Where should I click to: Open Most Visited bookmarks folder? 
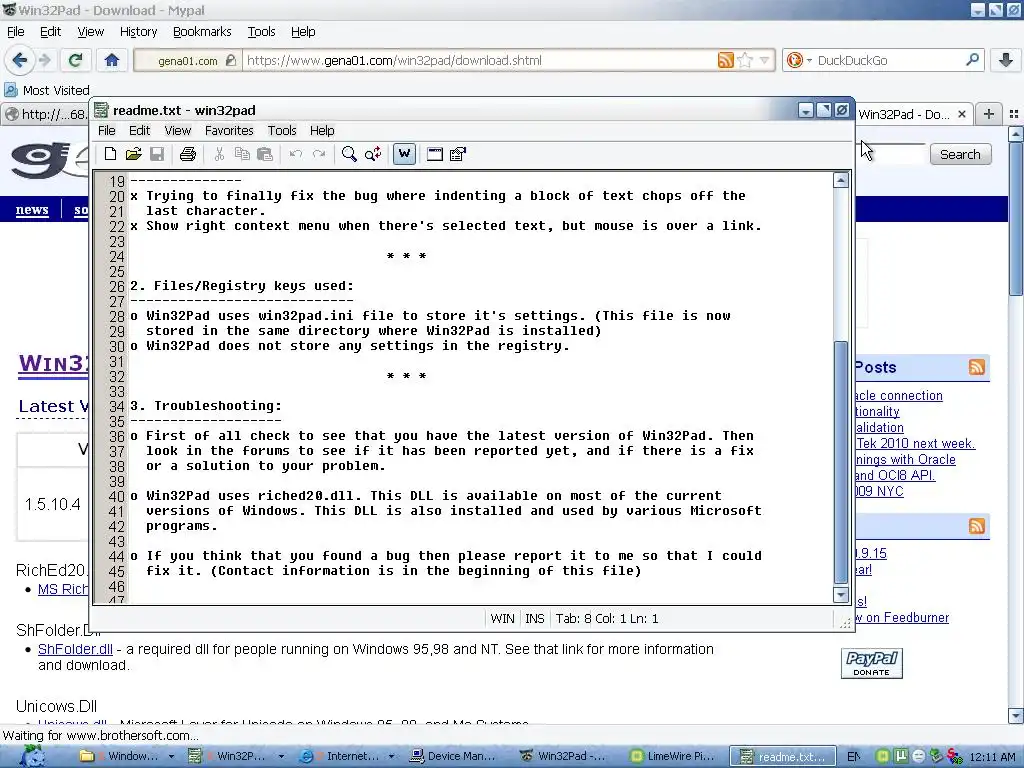click(x=47, y=90)
